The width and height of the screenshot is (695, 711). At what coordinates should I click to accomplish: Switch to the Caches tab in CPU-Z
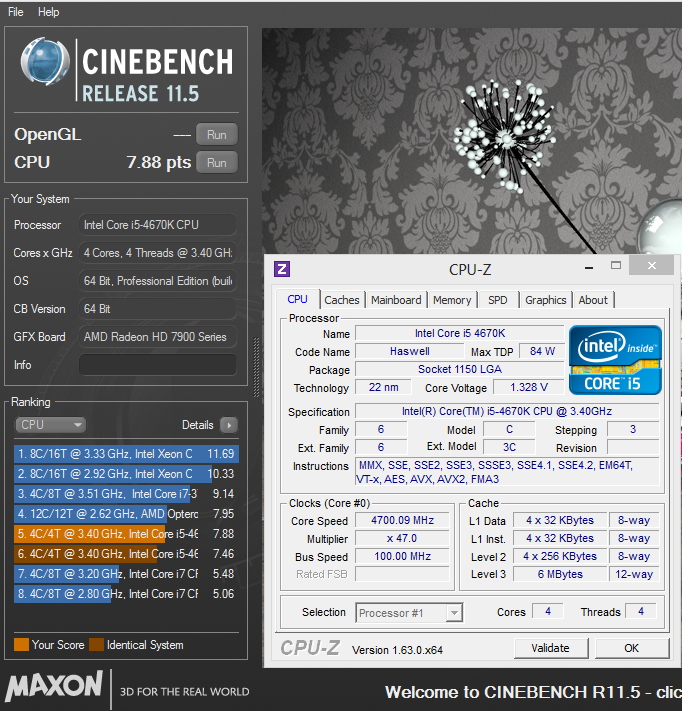click(342, 300)
